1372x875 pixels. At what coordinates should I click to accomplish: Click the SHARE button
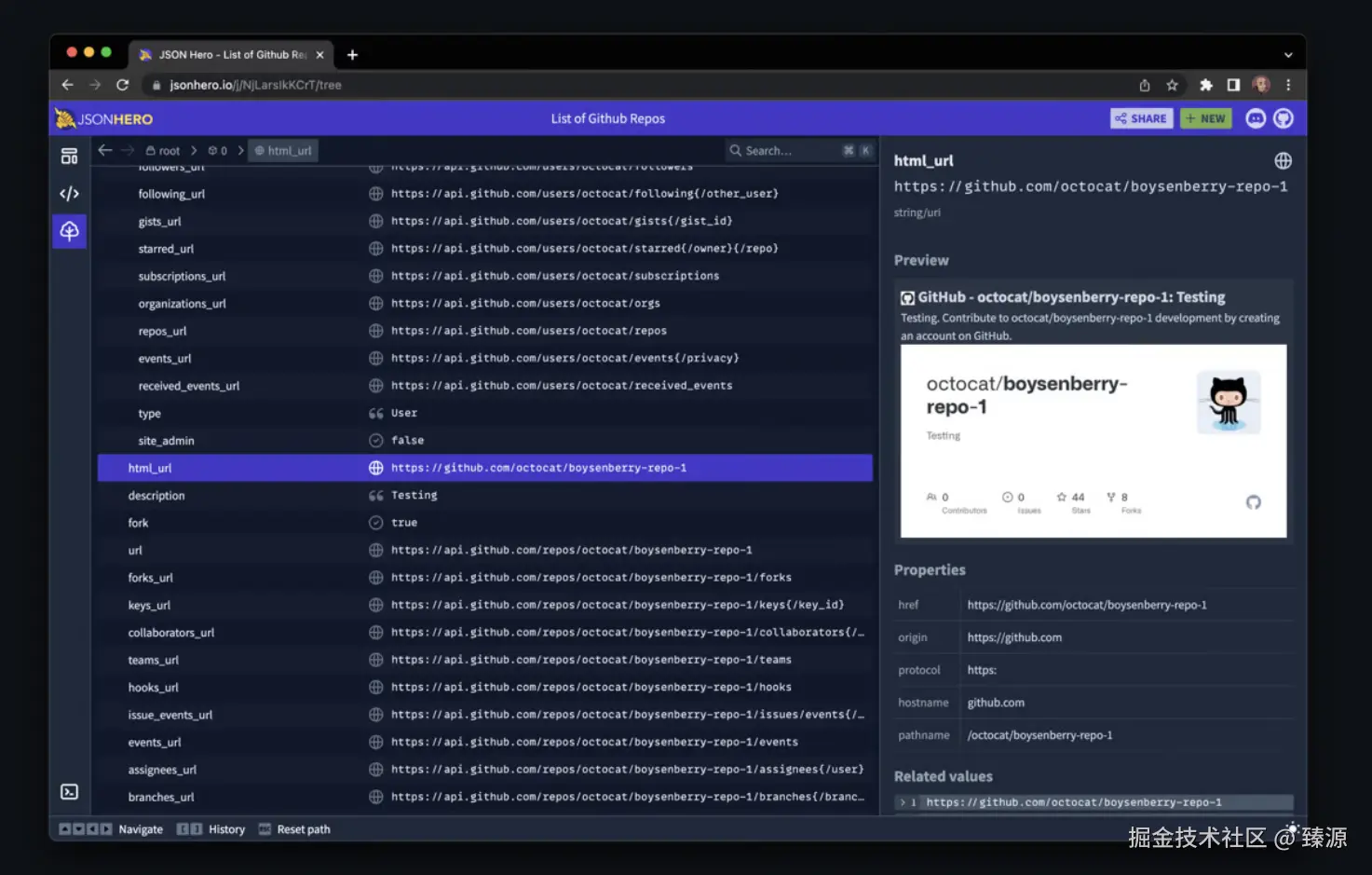1141,118
